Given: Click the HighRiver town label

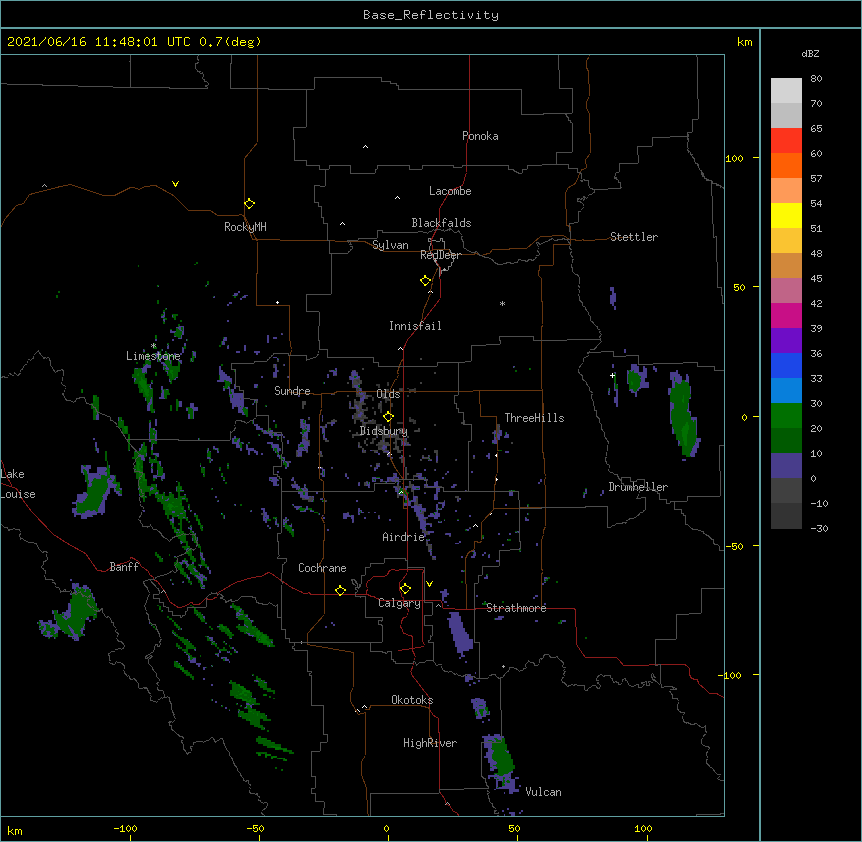Looking at the screenshot, I should (430, 743).
